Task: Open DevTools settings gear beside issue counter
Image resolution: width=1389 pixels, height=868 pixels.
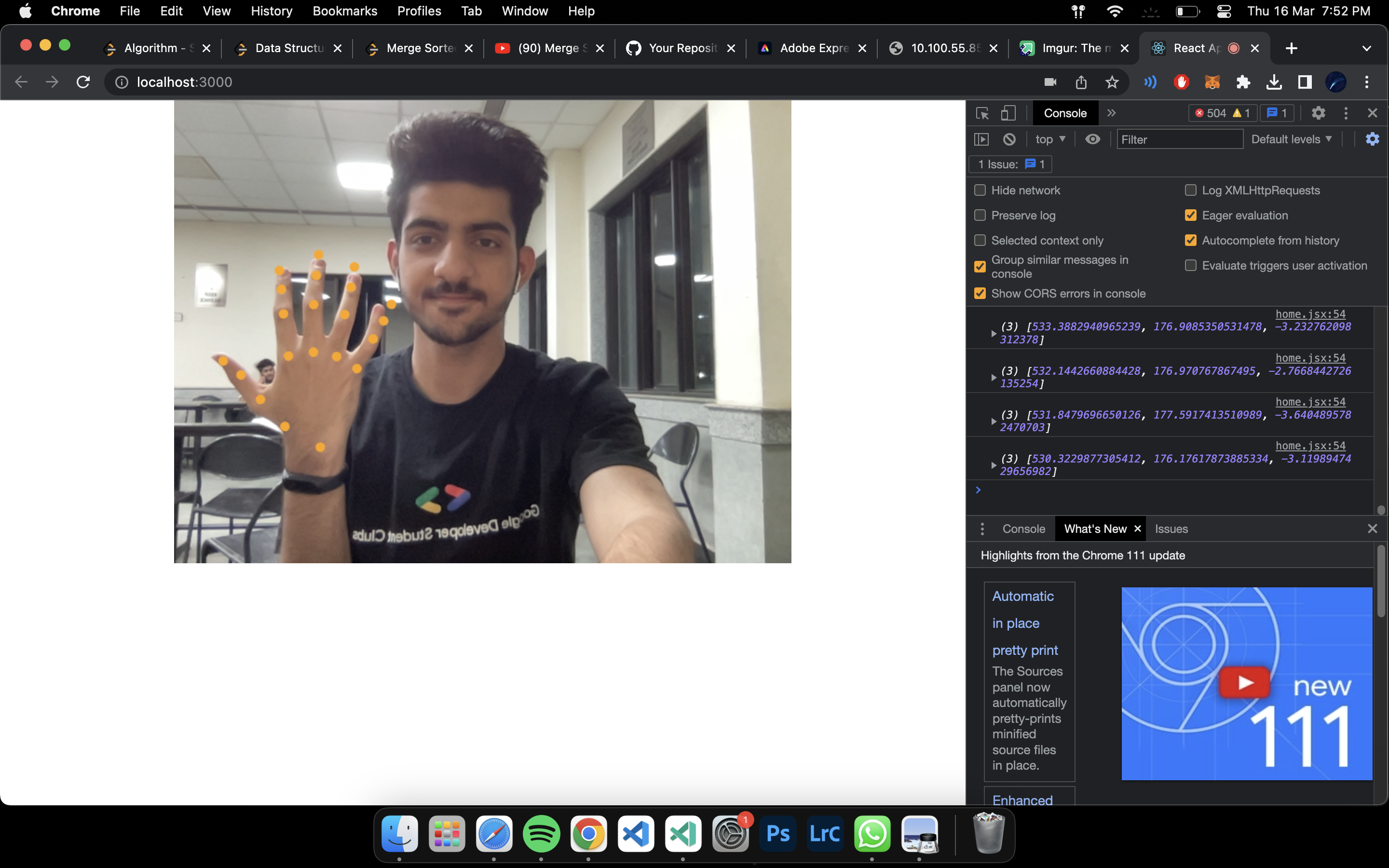Action: (1319, 113)
